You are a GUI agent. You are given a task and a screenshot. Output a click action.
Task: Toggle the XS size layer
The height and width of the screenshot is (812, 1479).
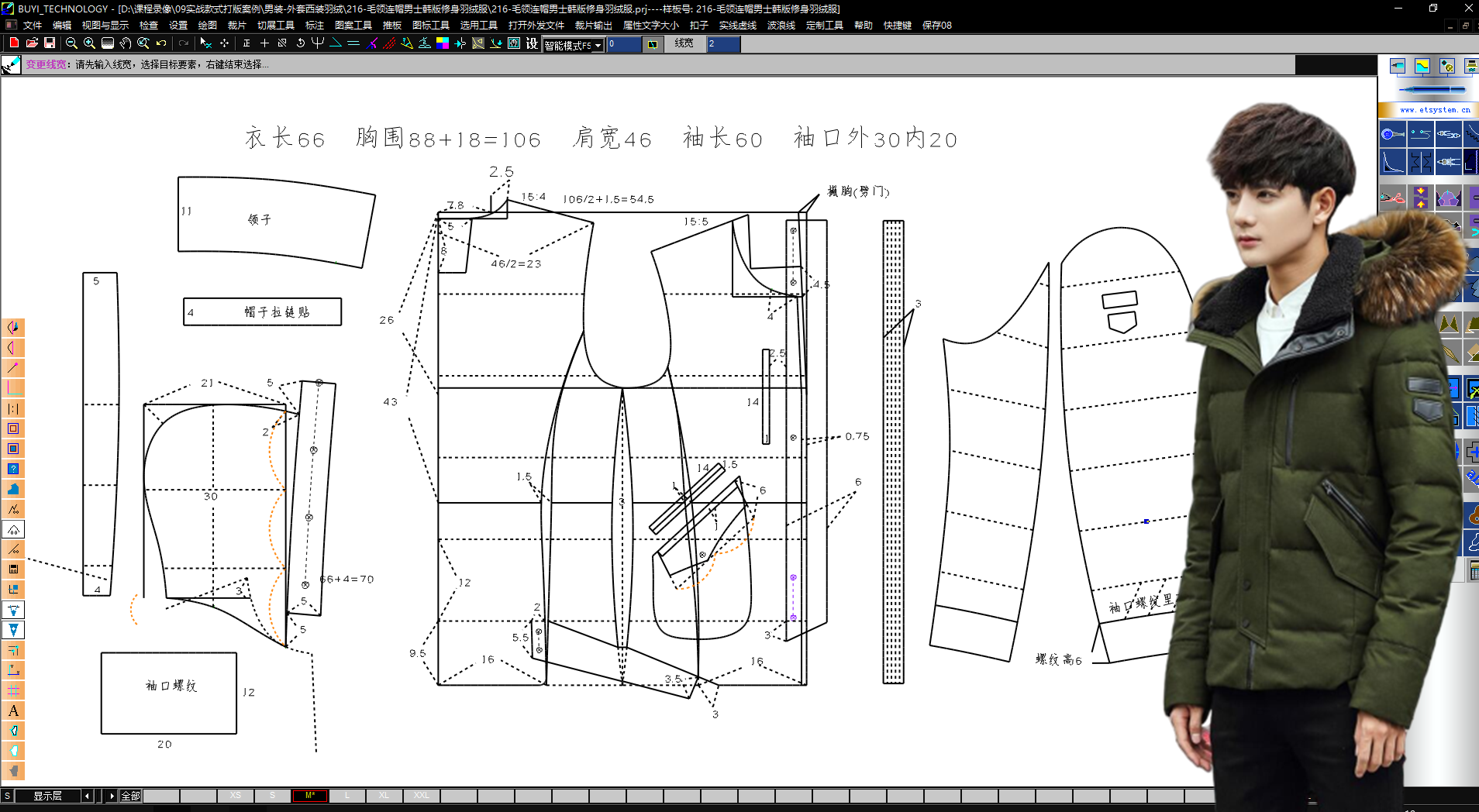236,796
